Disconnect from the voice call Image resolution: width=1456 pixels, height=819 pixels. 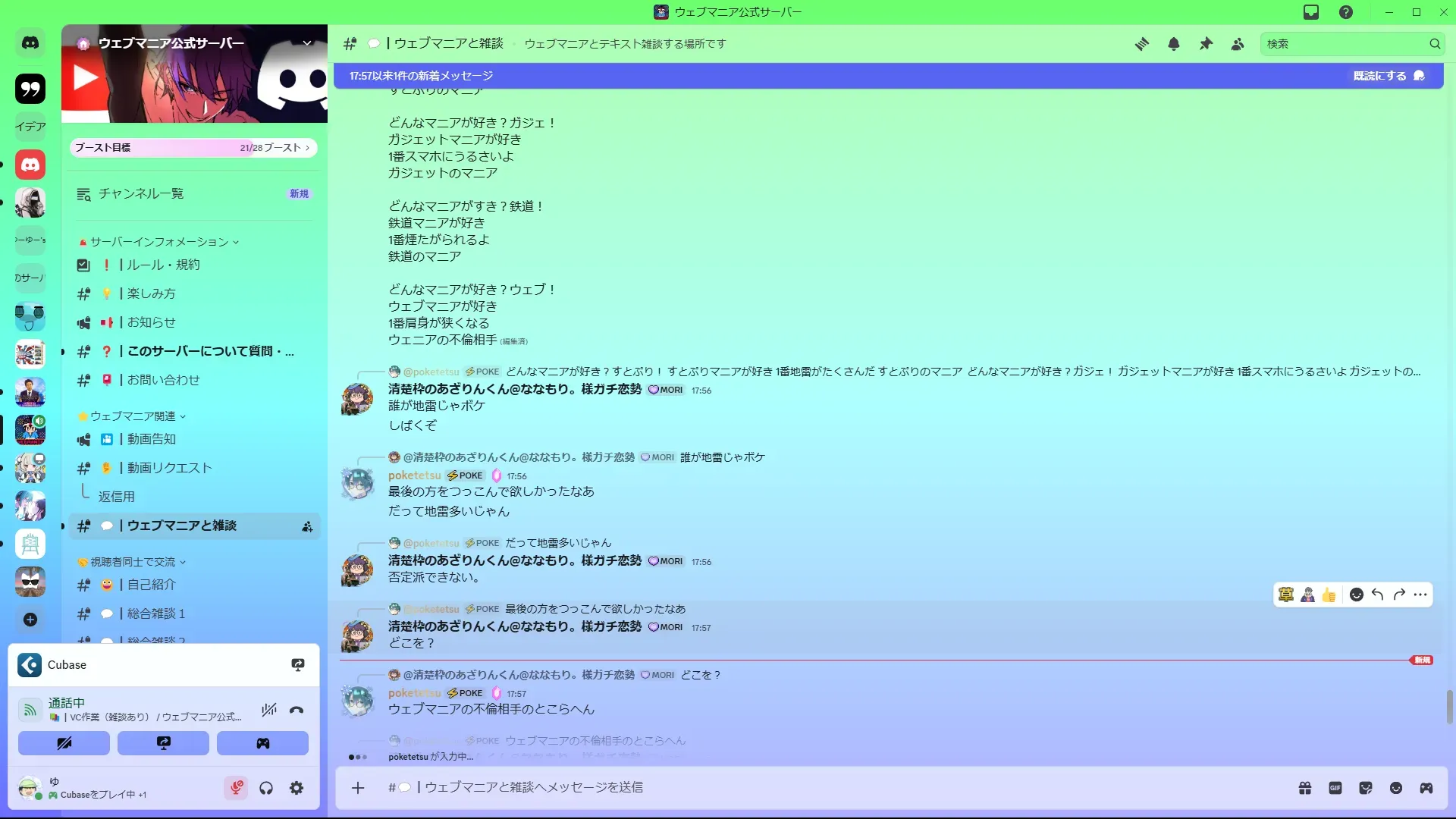(297, 711)
